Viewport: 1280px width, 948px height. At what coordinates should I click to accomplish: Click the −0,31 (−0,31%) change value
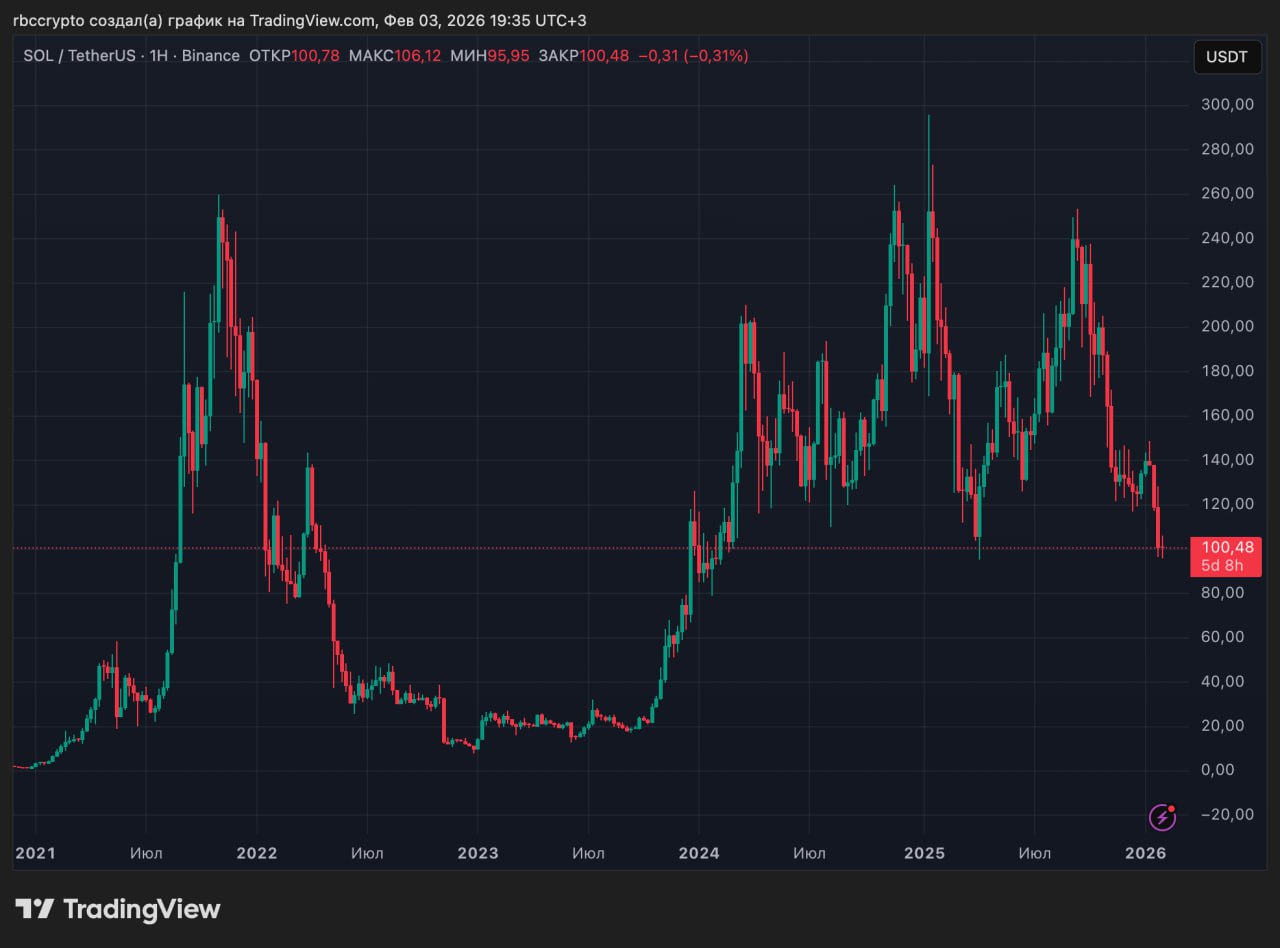click(693, 56)
